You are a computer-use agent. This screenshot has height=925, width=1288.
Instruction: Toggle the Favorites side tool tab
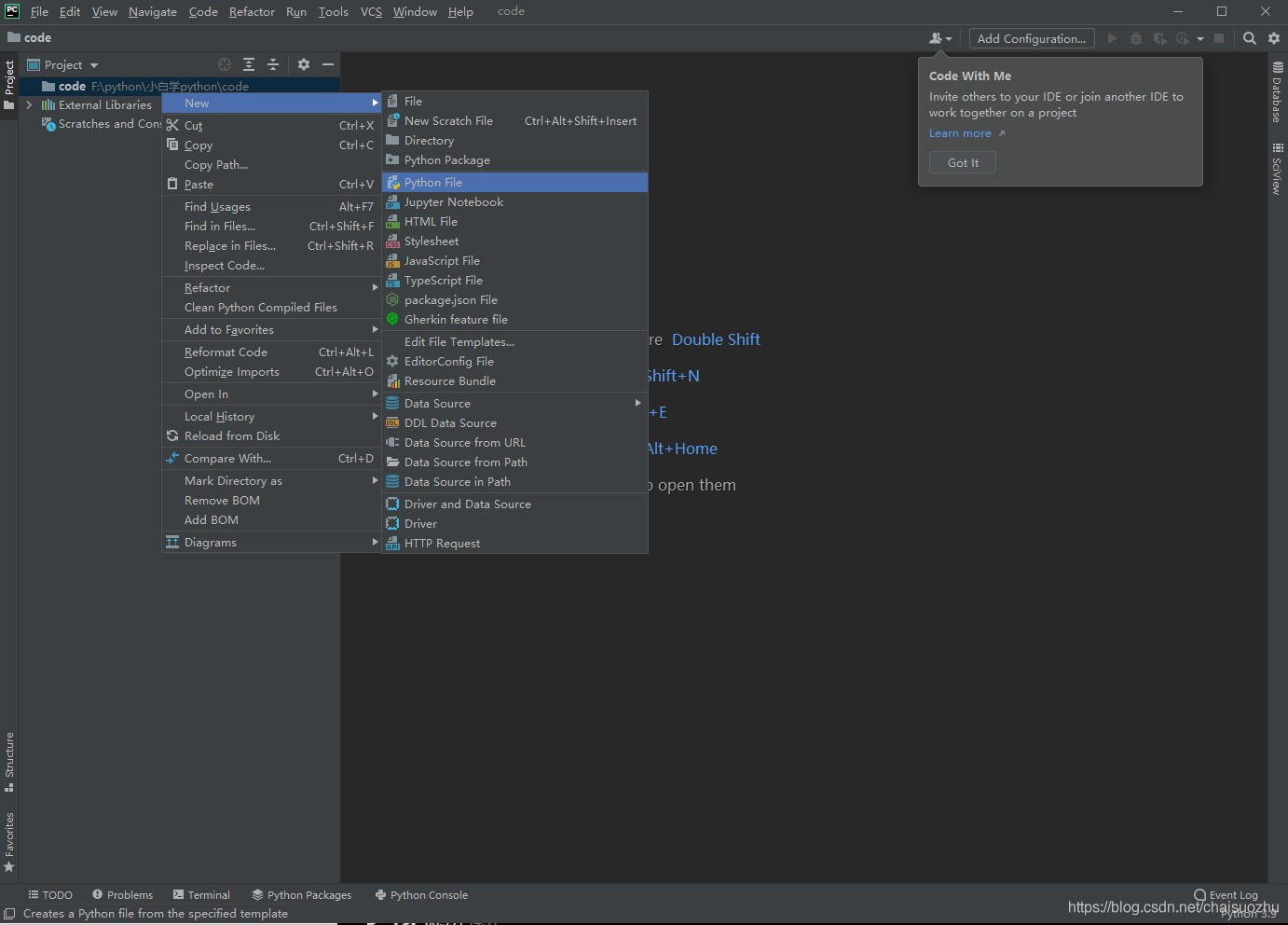pyautogui.click(x=9, y=842)
